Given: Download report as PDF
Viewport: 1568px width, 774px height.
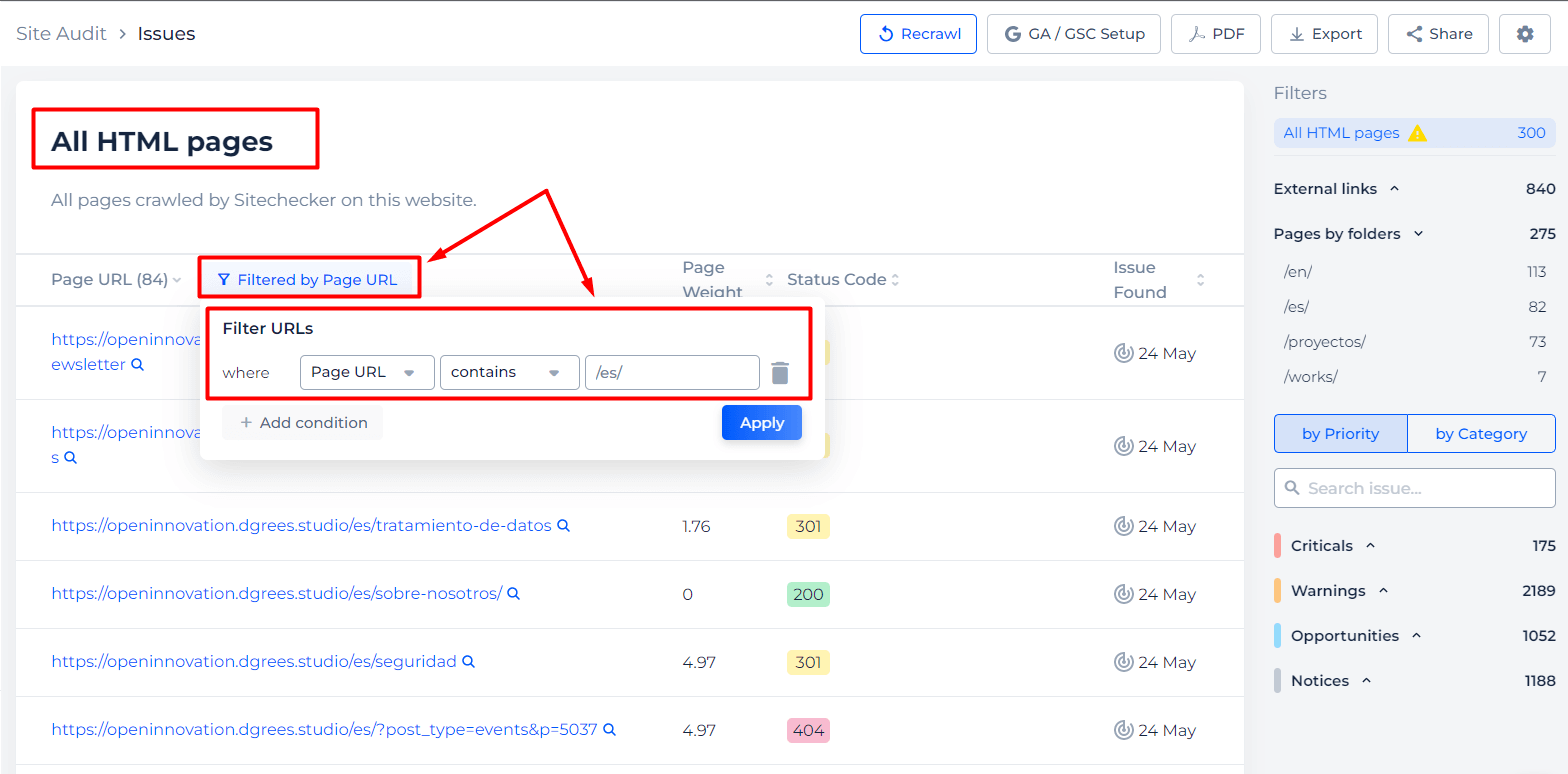Looking at the screenshot, I should pyautogui.click(x=1216, y=34).
